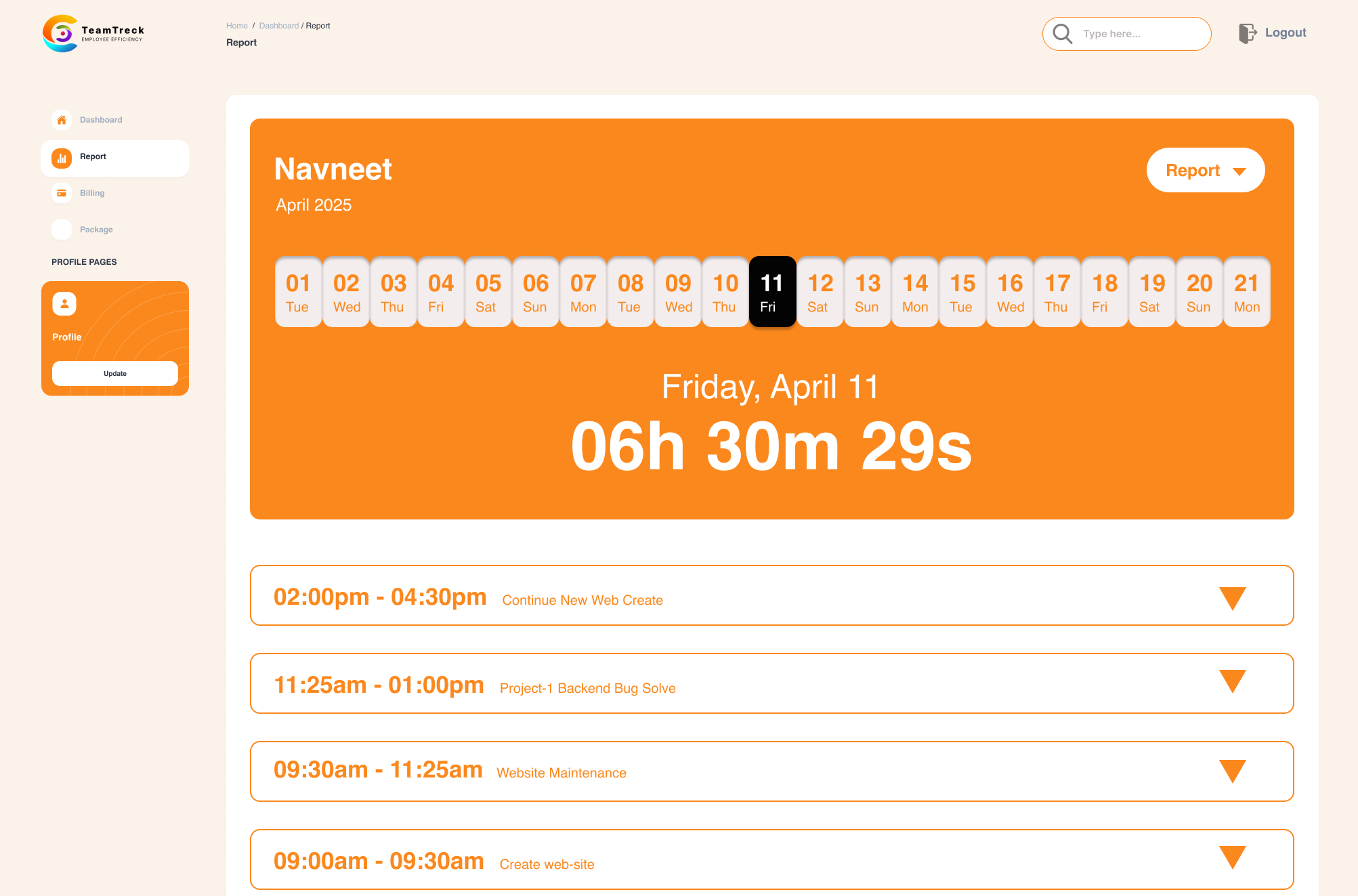Image resolution: width=1358 pixels, height=896 pixels.
Task: Expand the Website Maintenance entry arrow
Action: click(1233, 771)
